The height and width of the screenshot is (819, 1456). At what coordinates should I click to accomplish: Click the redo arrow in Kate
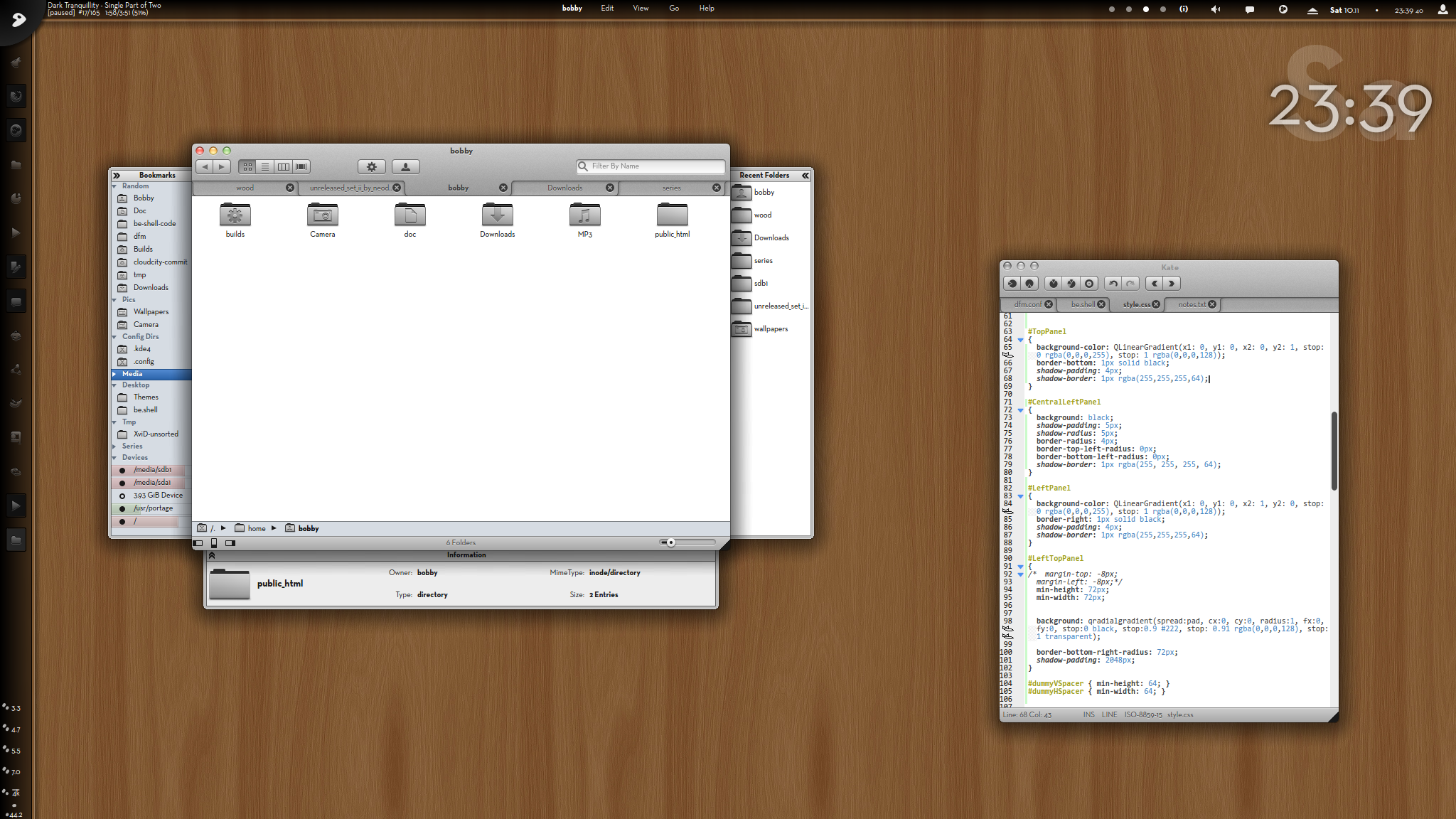1130,283
